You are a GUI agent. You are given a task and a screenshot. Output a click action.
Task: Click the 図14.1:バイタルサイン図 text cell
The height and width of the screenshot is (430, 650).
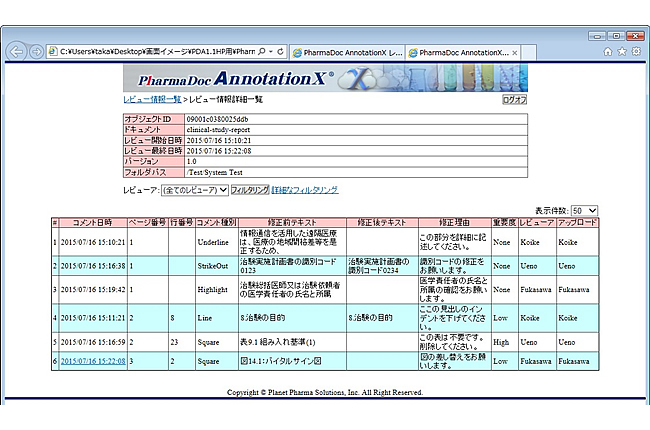[292, 361]
